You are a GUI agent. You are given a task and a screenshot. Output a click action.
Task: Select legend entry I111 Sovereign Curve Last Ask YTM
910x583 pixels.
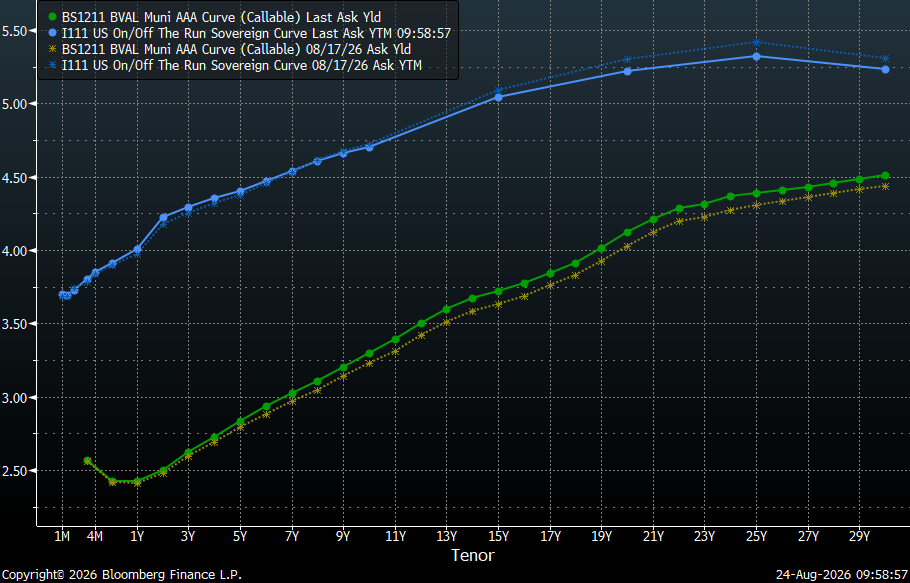click(256, 34)
